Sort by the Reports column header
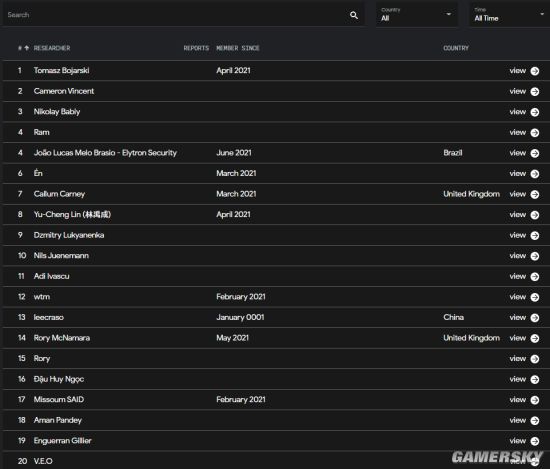The width and height of the screenshot is (550, 469). (196, 48)
